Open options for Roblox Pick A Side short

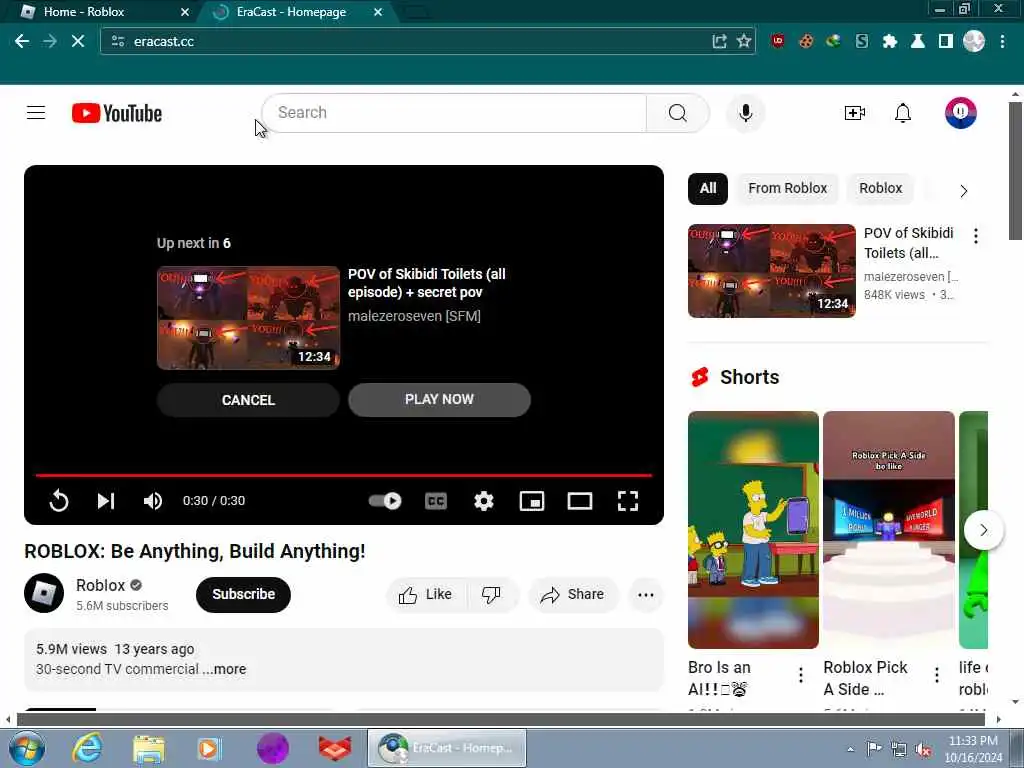(x=936, y=675)
